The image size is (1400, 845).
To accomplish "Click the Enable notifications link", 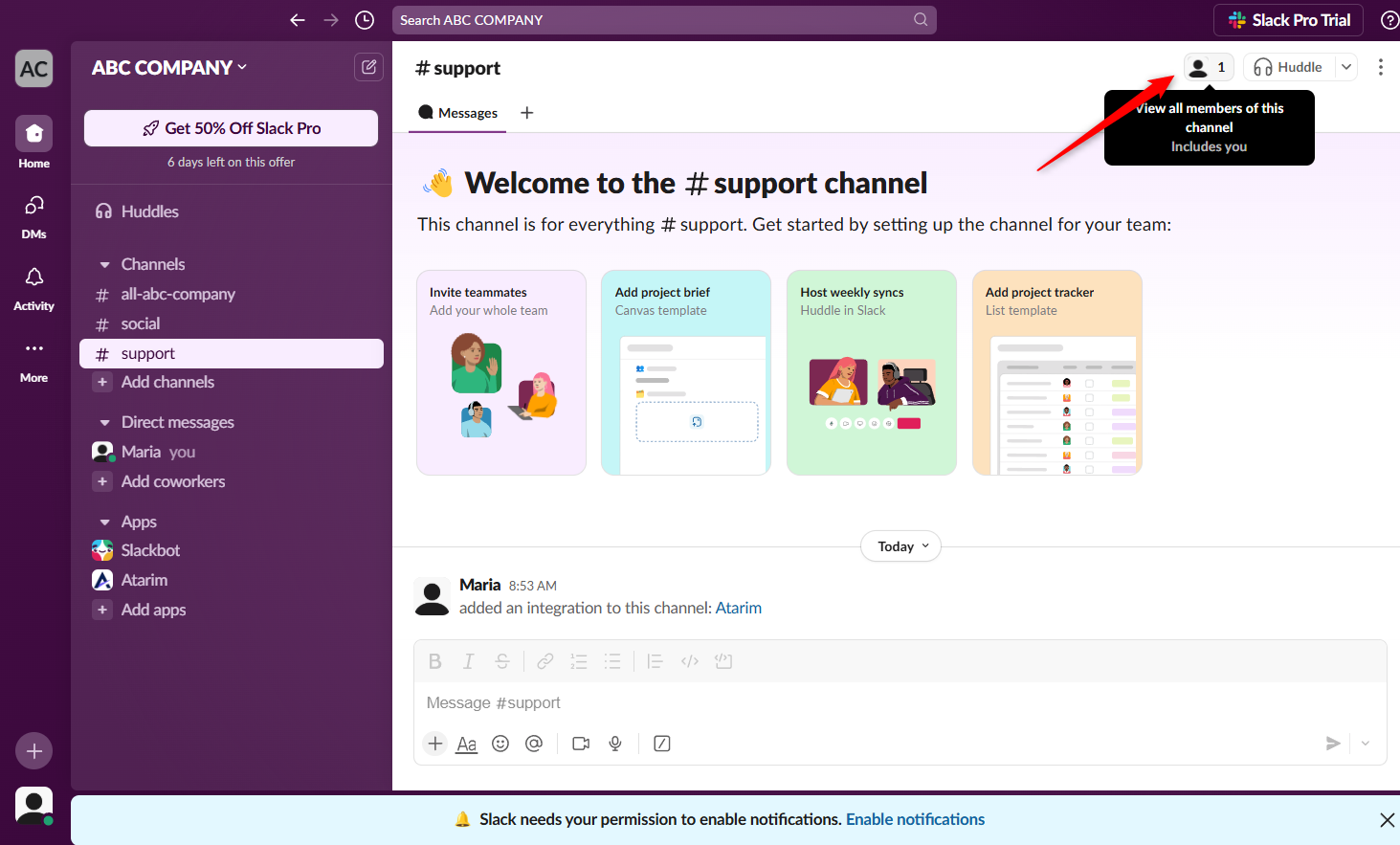I will 915,819.
